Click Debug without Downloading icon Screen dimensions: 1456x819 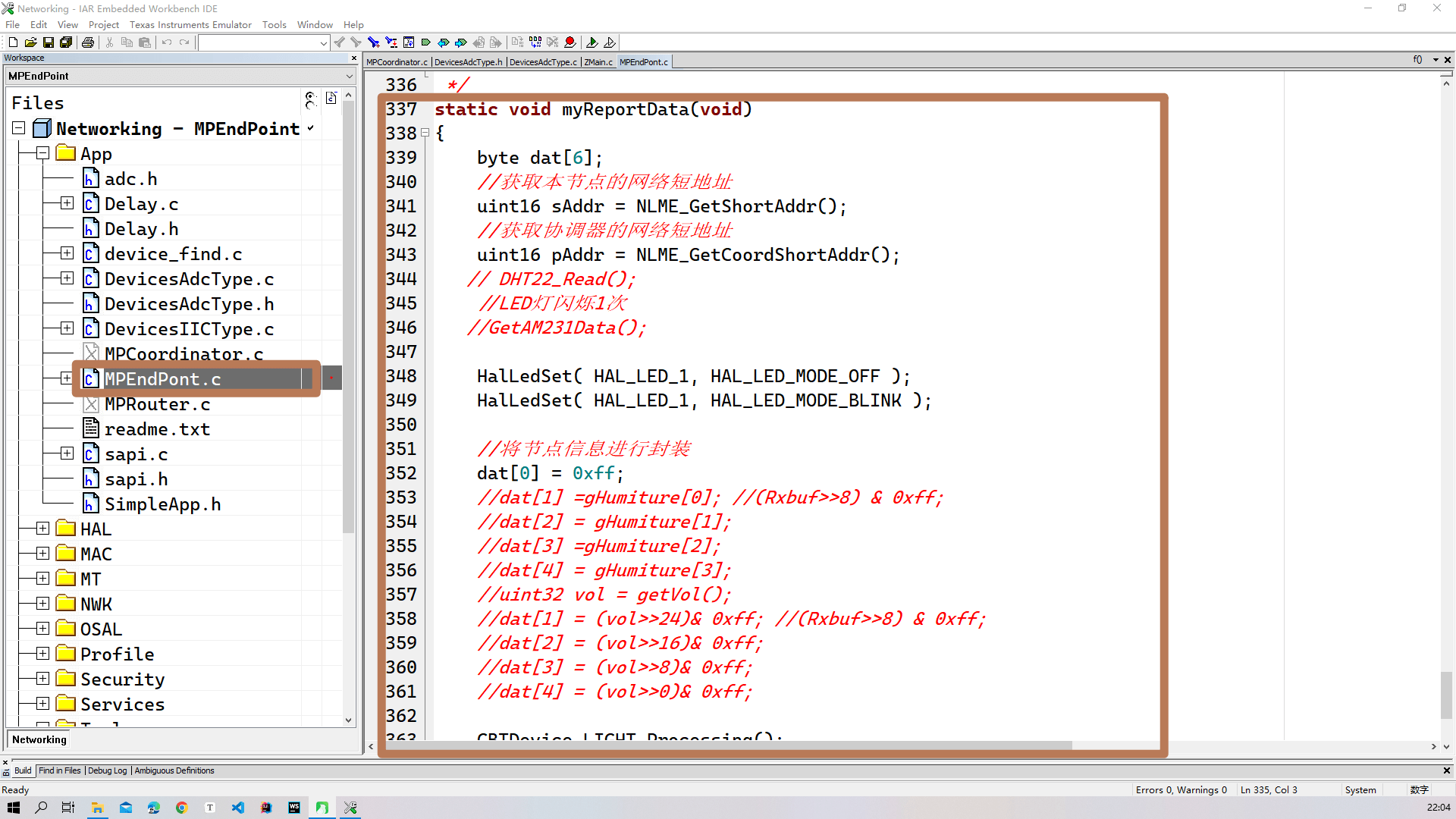tap(610, 42)
